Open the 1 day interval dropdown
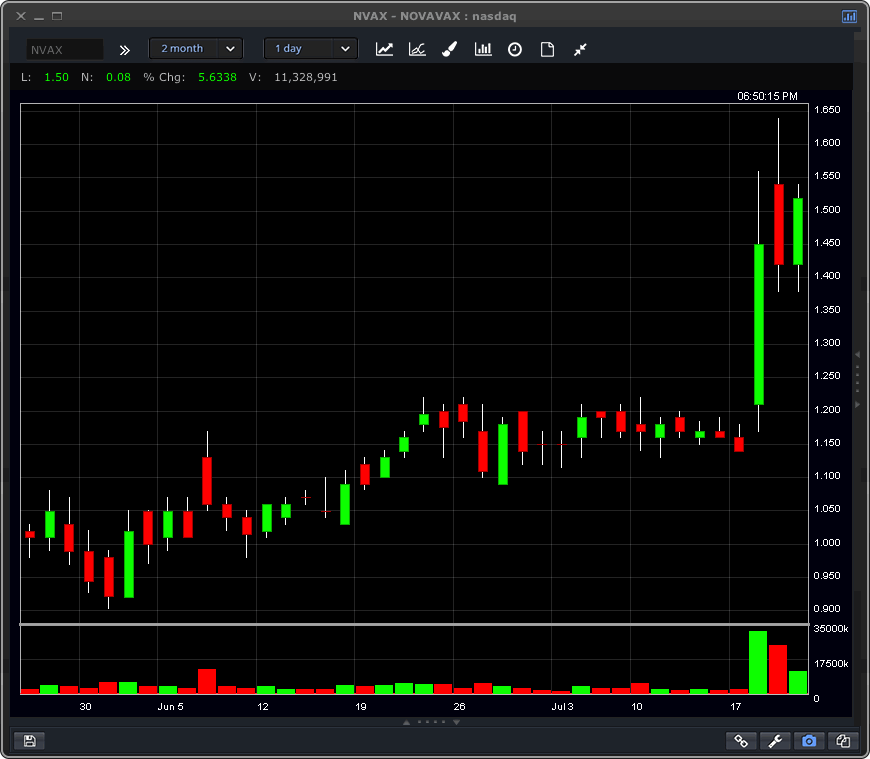 pyautogui.click(x=310, y=49)
